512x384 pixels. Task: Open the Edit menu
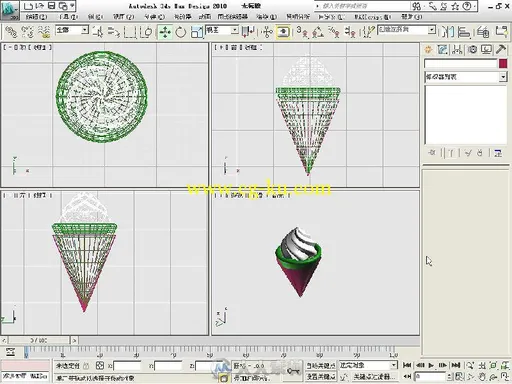[36, 16]
